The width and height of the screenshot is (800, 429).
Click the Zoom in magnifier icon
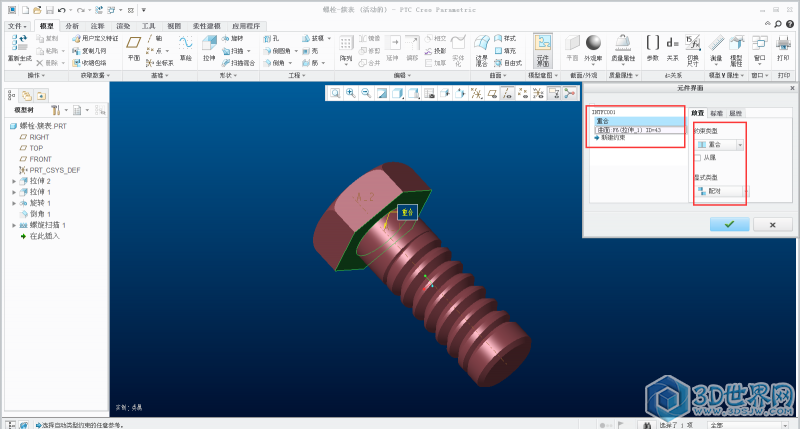pyautogui.click(x=351, y=93)
